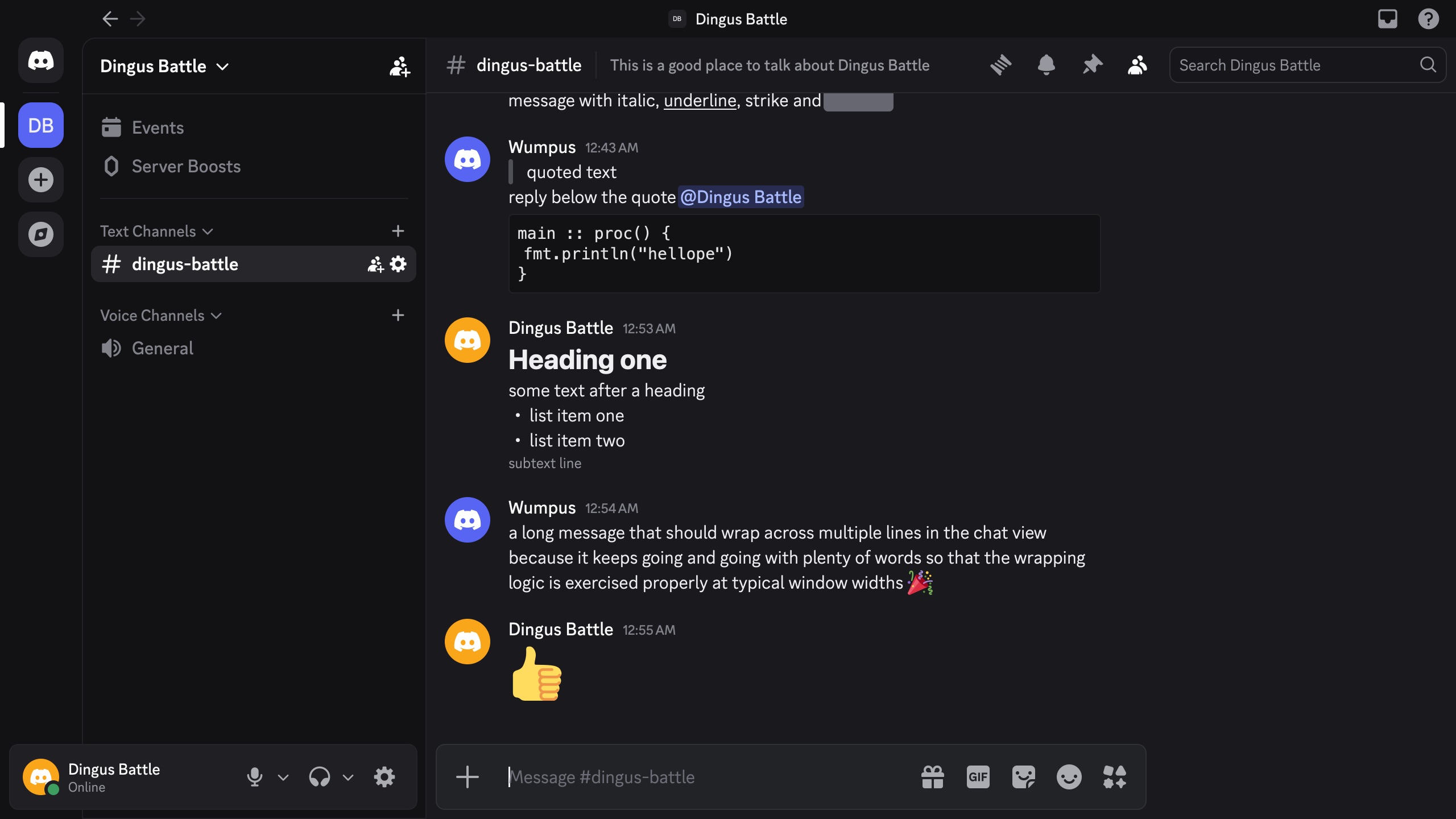This screenshot has width=1456, height=819.
Task: Go back with the left arrow
Action: point(110,19)
